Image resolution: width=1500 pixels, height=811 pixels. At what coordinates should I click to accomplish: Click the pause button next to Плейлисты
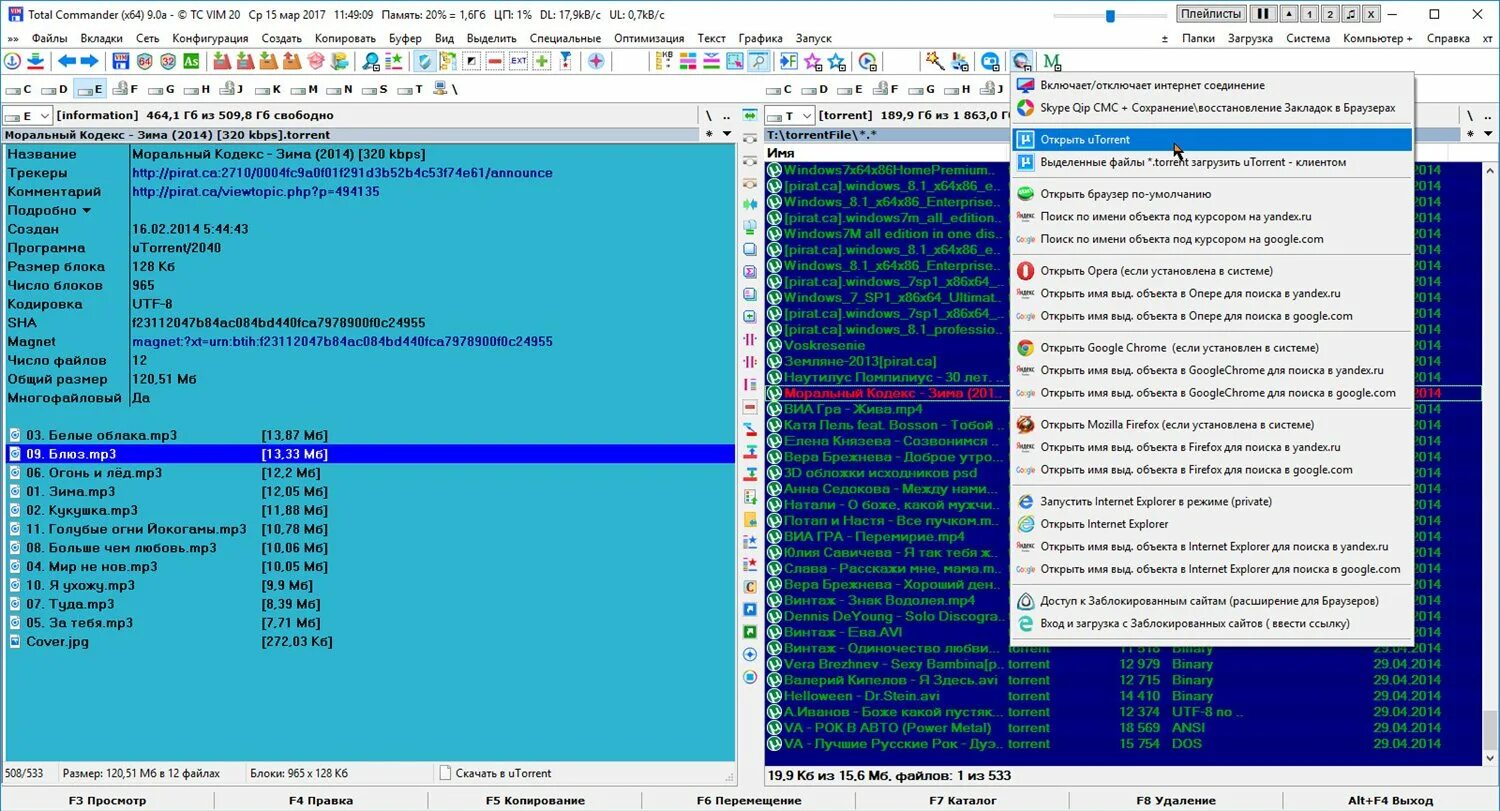pyautogui.click(x=1263, y=14)
